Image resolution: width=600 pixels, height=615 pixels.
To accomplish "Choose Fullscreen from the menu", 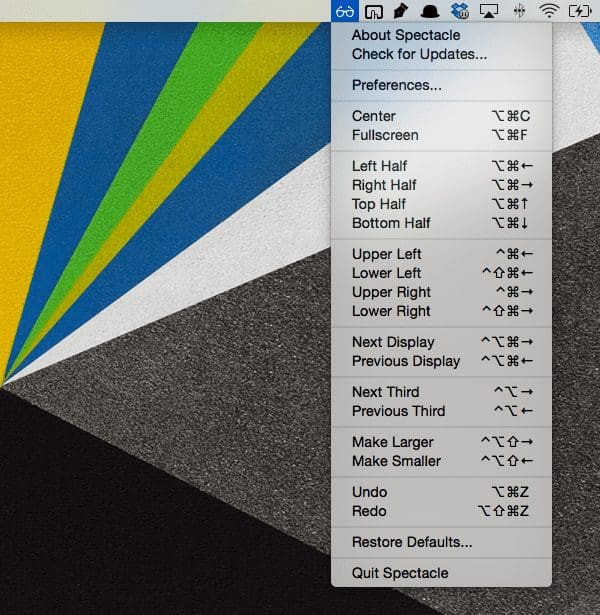I will [441, 135].
